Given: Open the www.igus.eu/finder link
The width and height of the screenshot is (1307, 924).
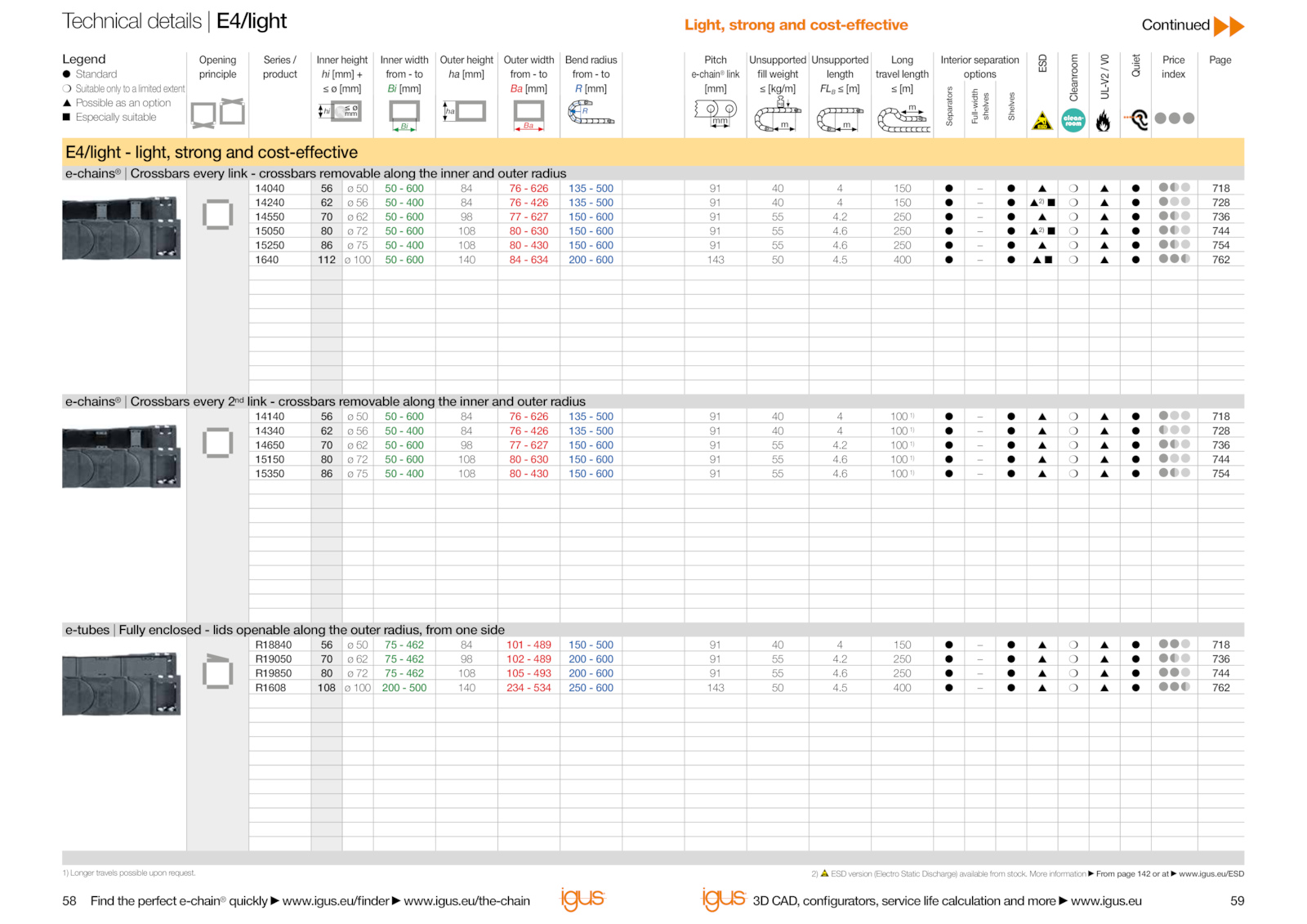Looking at the screenshot, I should pyautogui.click(x=336, y=900).
